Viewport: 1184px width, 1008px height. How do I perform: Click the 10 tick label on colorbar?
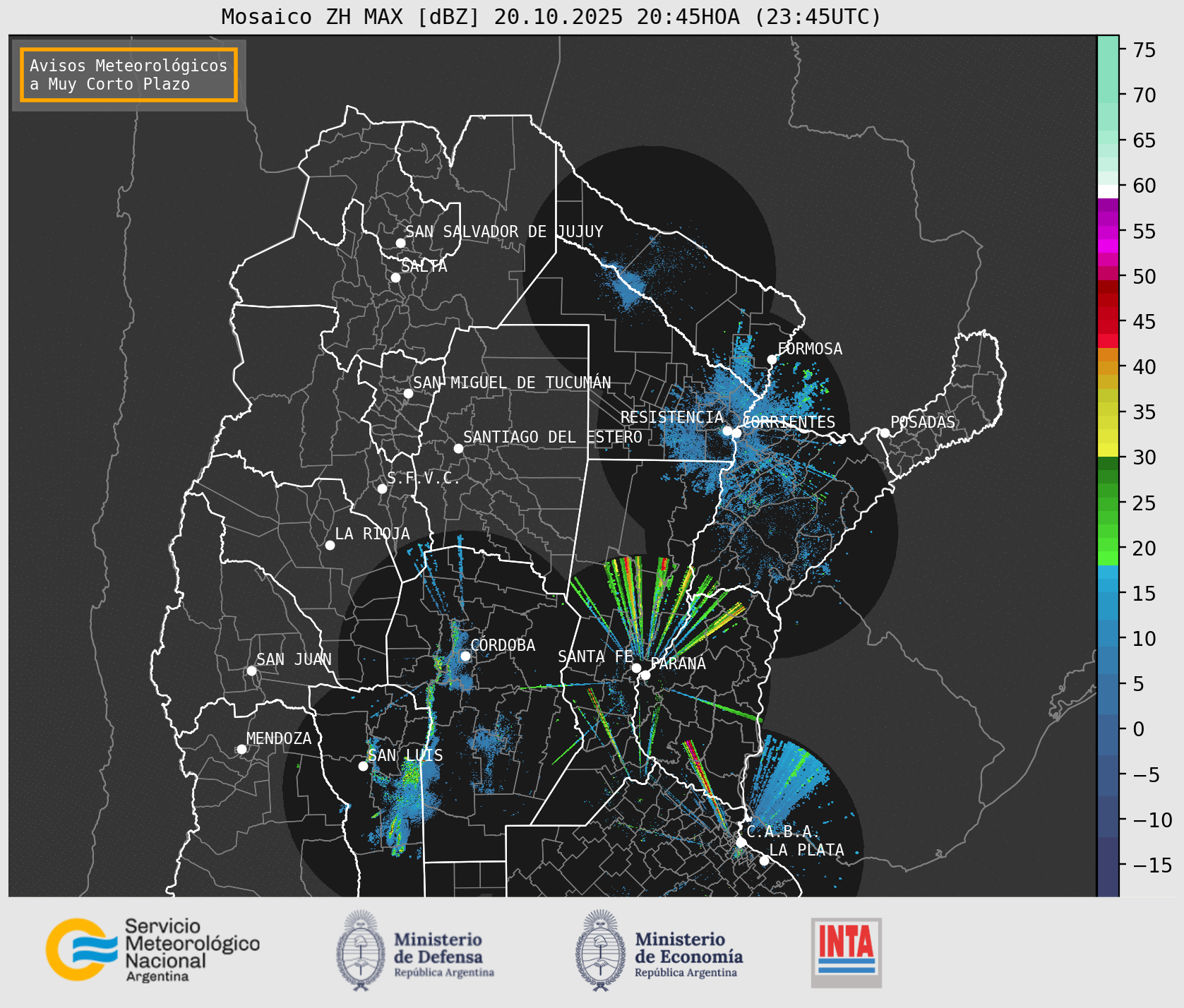[x=1144, y=638]
